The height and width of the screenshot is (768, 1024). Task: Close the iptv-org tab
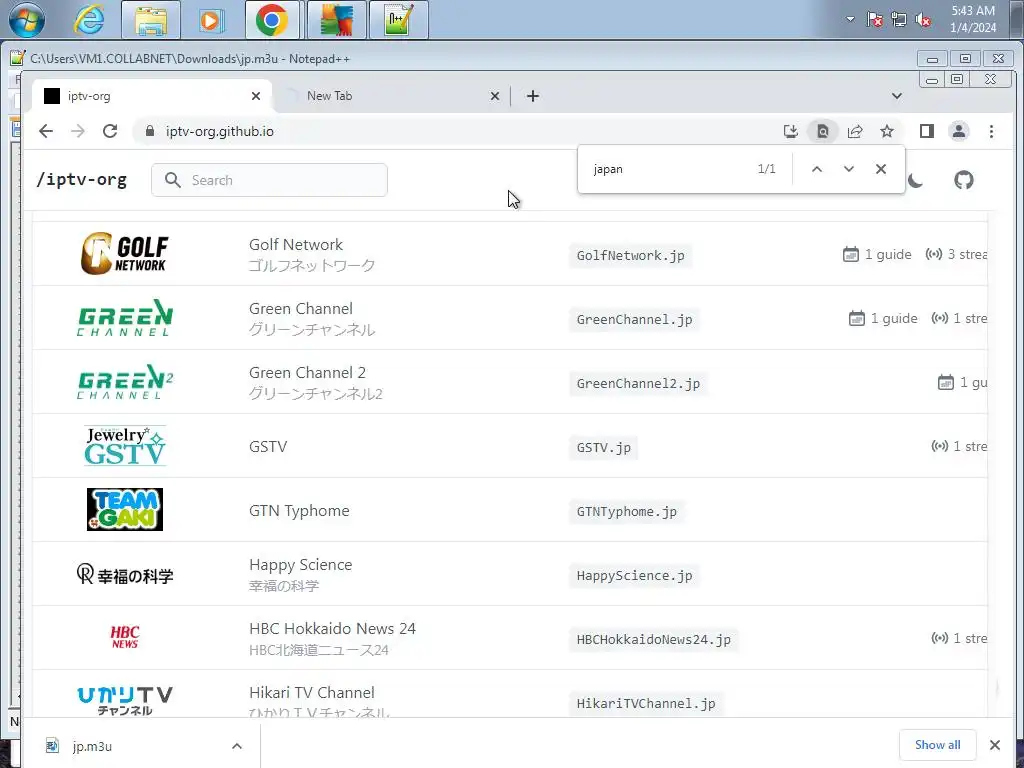coord(256,96)
